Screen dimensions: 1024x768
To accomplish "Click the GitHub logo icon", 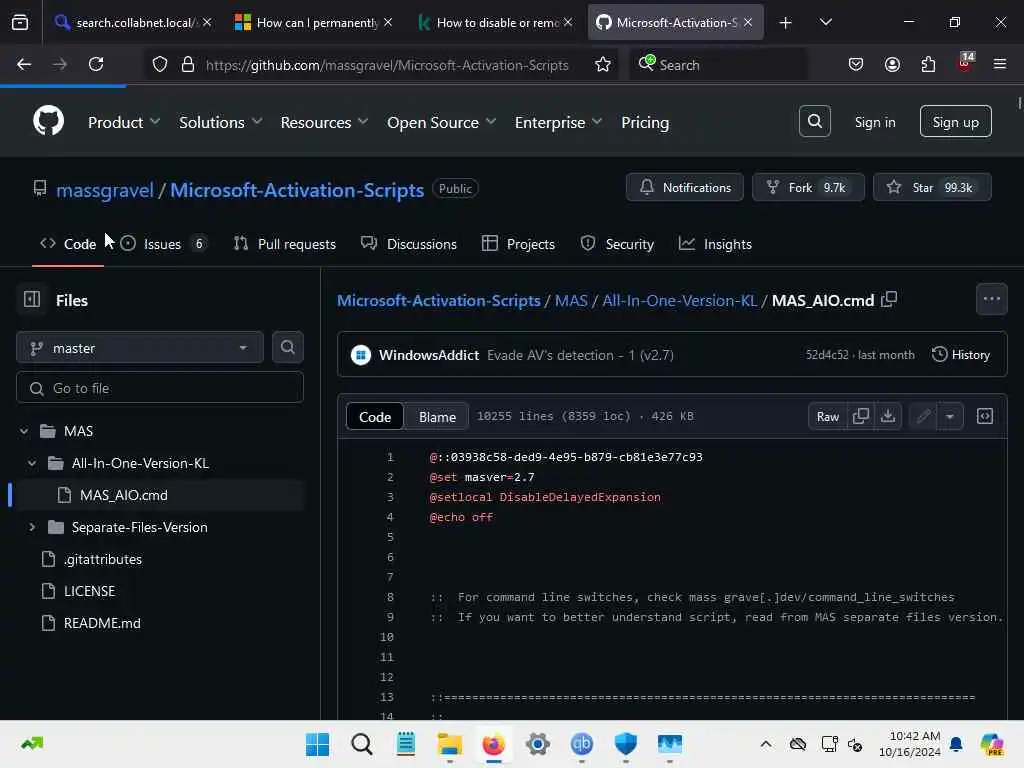I will point(48,121).
